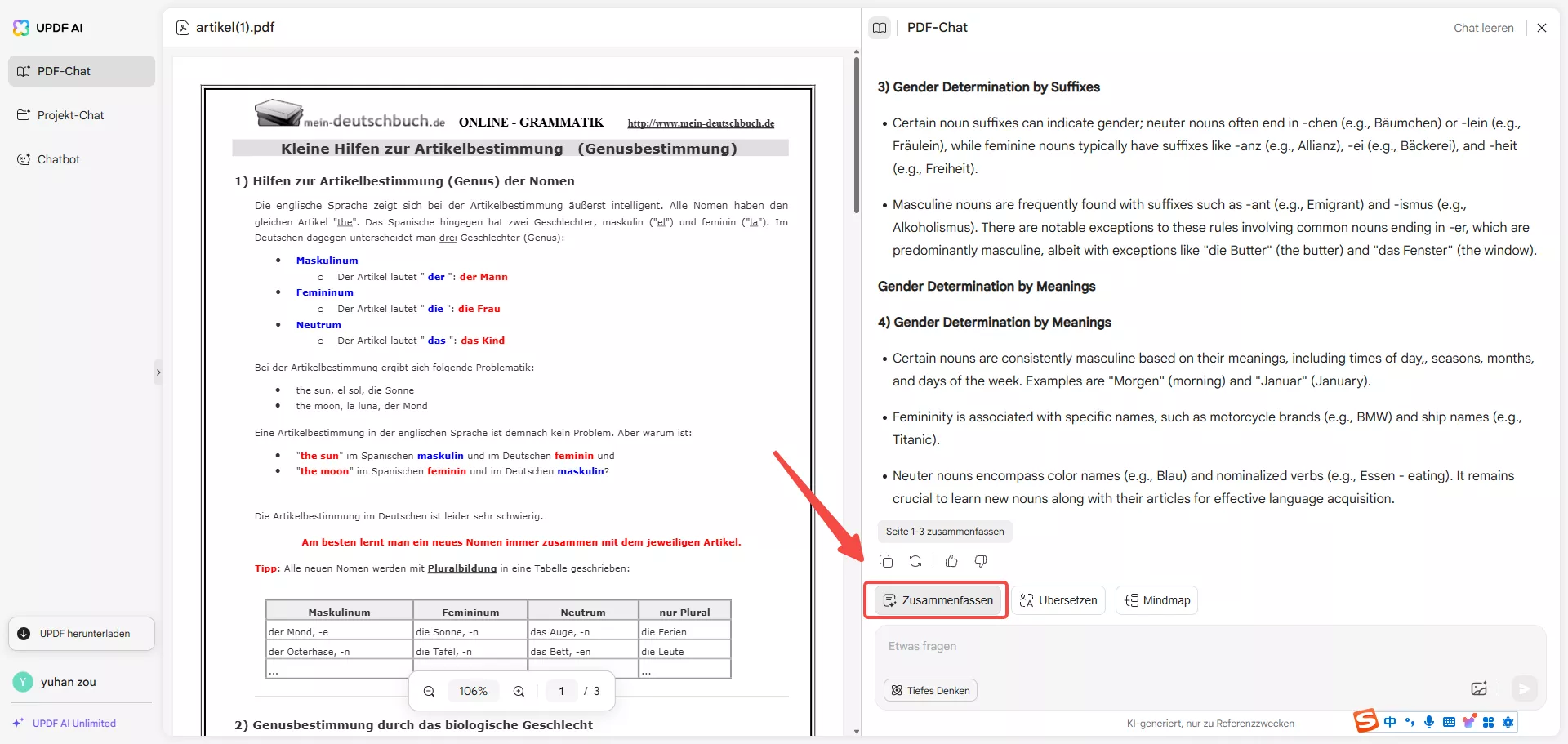This screenshot has height=744, width=1568.
Task: Open the PDF-Chat sidebar tab
Action: [x=82, y=71]
